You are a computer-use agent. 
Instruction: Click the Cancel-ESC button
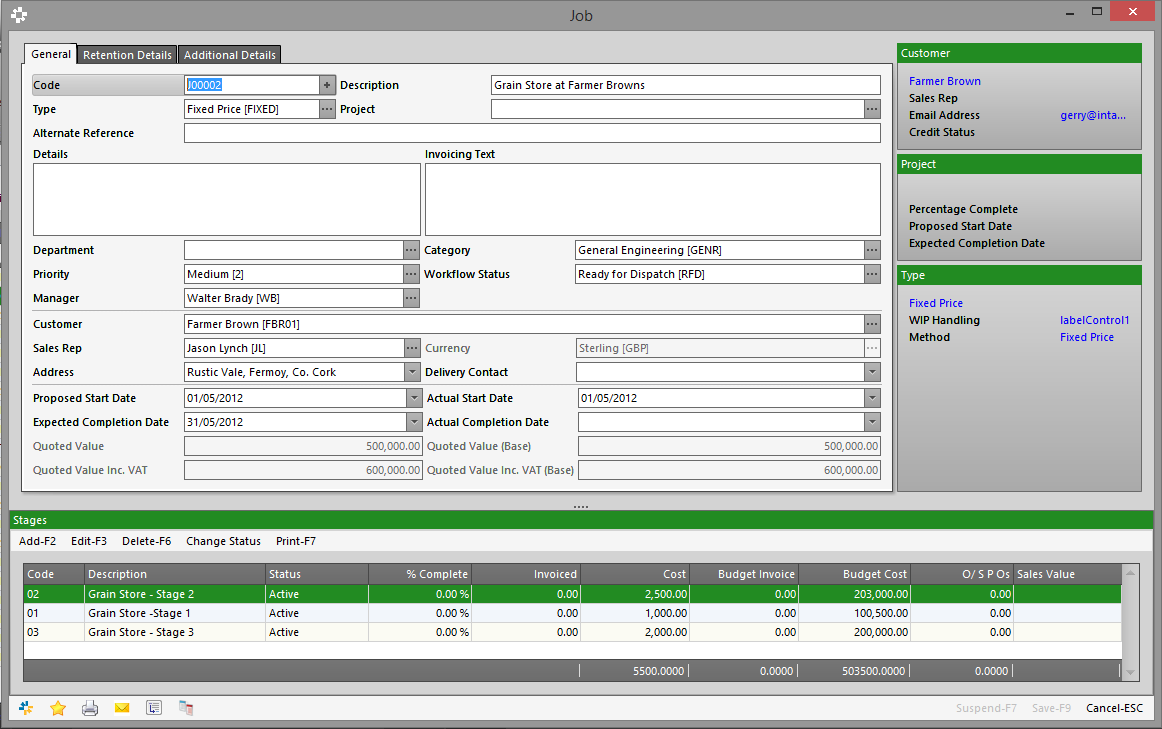click(x=1114, y=707)
